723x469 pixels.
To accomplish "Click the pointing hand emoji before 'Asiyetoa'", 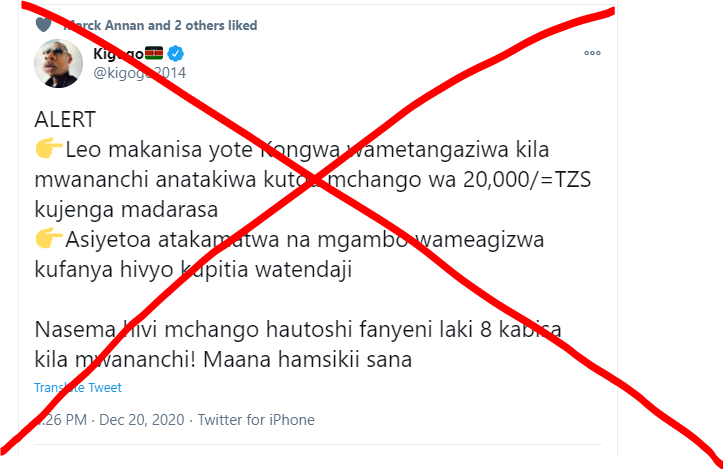I will click(x=49, y=238).
